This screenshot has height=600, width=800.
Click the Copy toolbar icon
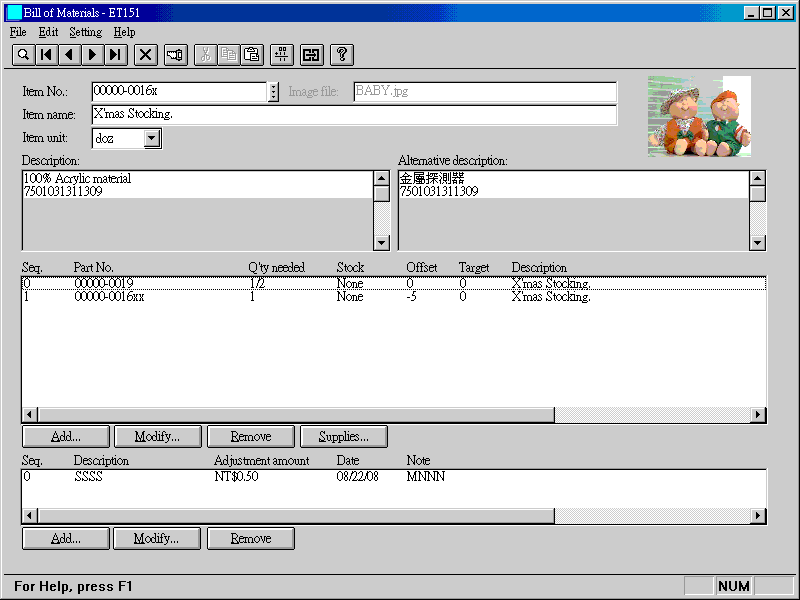coord(229,55)
